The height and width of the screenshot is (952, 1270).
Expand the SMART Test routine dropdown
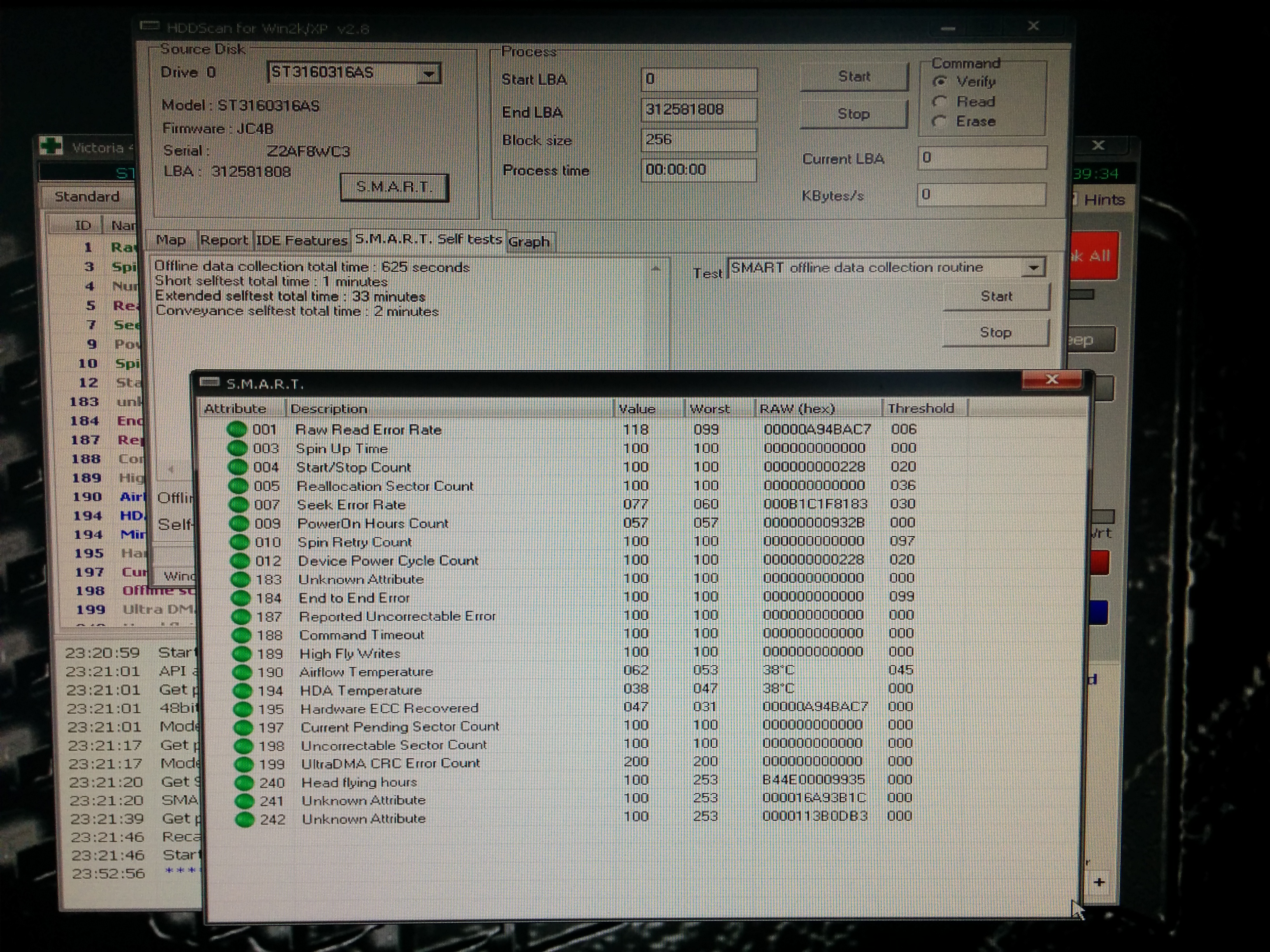point(1033,268)
